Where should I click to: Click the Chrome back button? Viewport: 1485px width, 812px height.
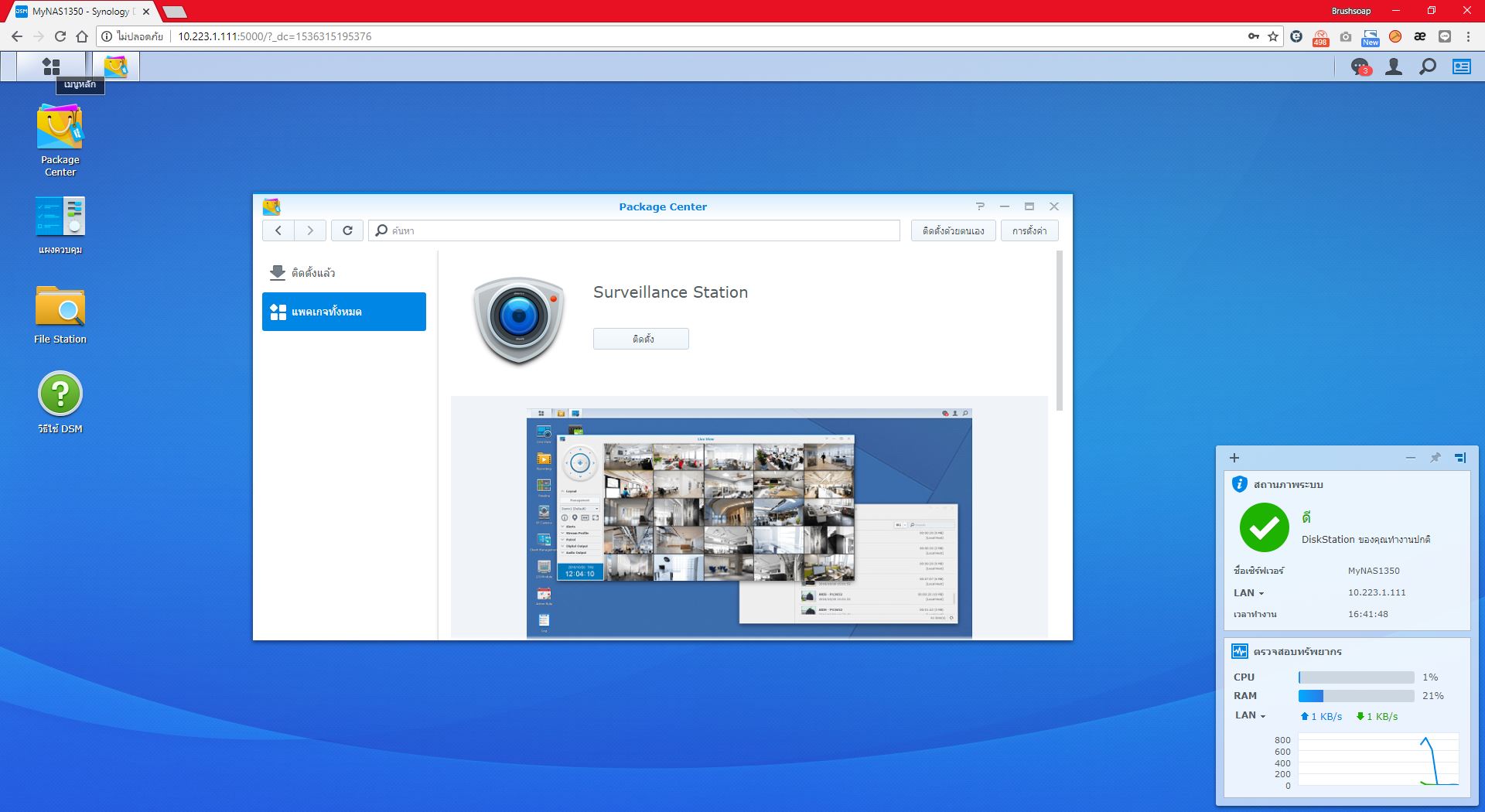tap(17, 36)
